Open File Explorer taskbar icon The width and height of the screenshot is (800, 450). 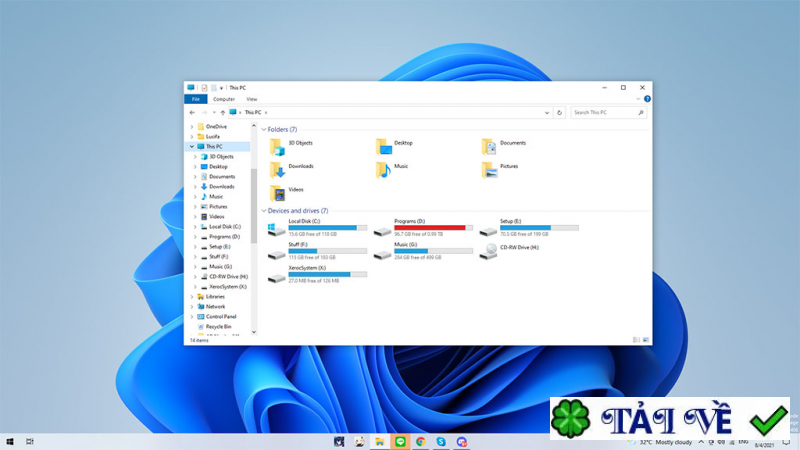pyautogui.click(x=380, y=441)
